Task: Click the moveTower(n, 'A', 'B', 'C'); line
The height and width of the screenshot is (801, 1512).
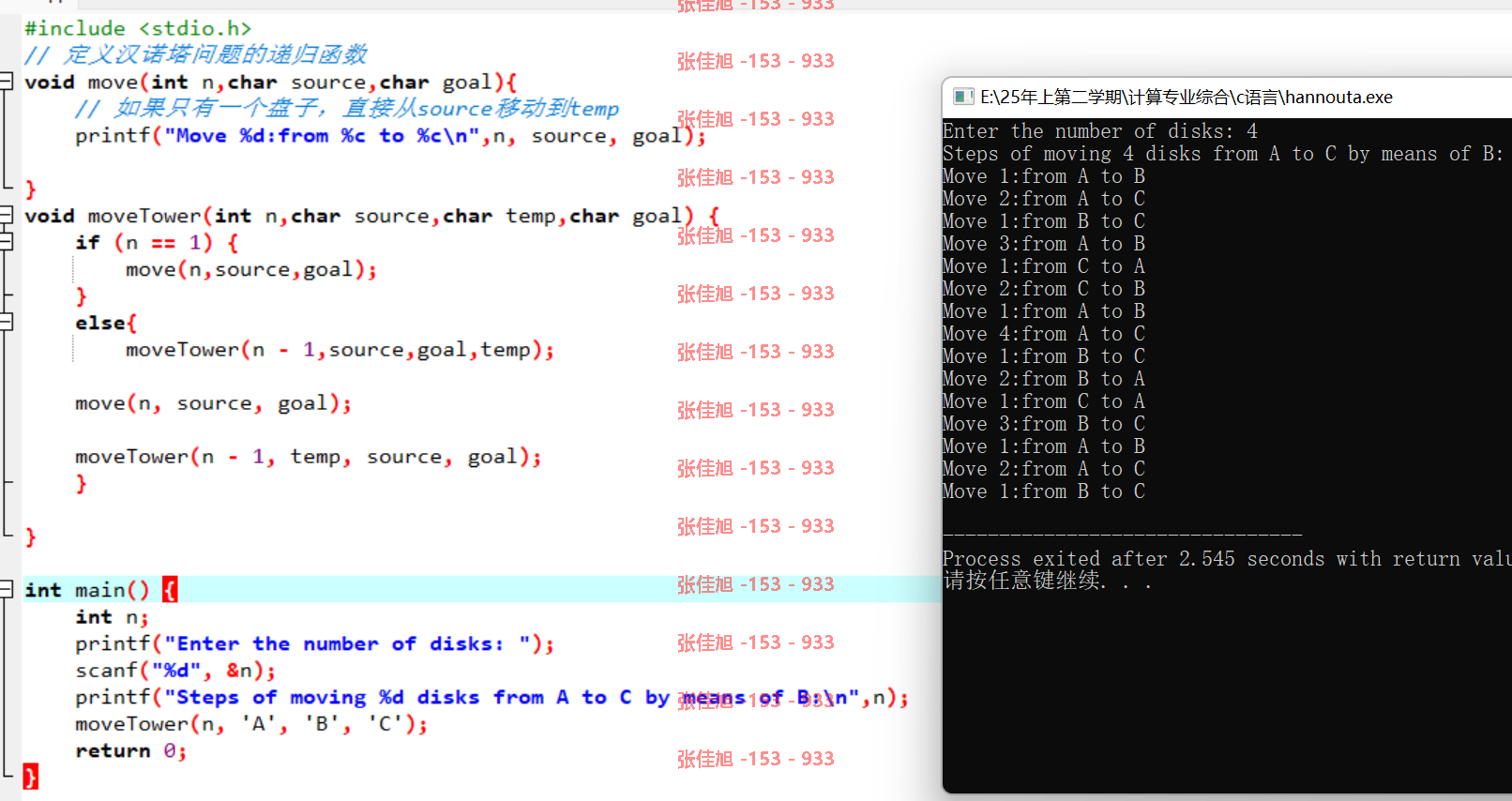Action: [251, 724]
